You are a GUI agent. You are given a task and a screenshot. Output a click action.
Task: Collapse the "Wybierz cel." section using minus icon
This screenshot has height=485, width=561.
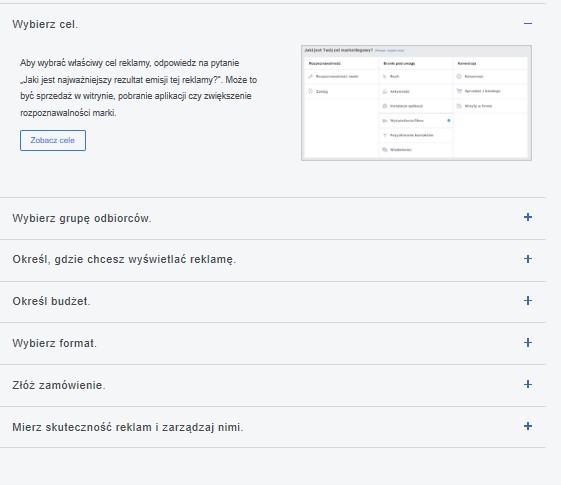pyautogui.click(x=528, y=24)
